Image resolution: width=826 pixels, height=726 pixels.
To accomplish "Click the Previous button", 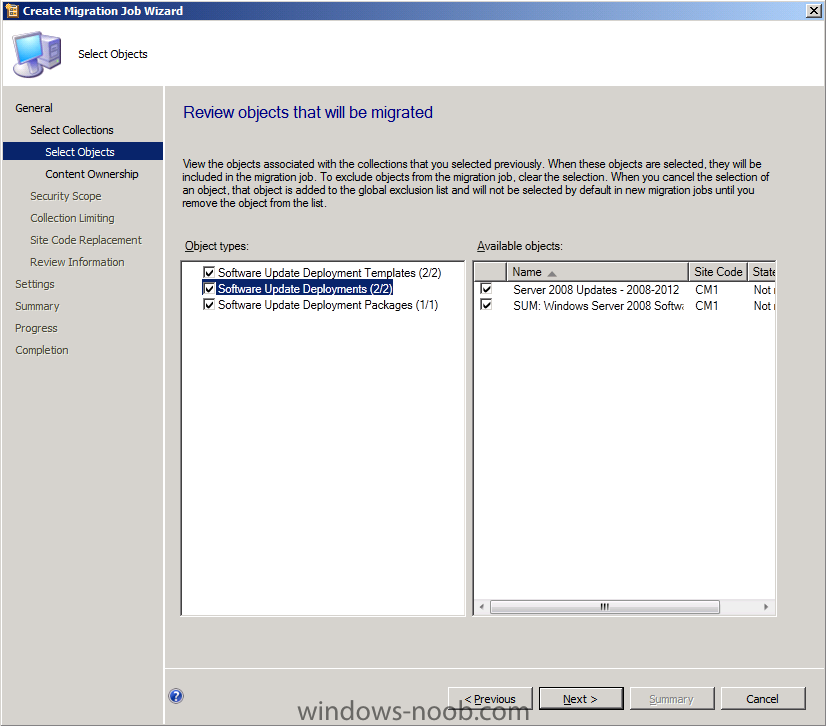I will 490,699.
